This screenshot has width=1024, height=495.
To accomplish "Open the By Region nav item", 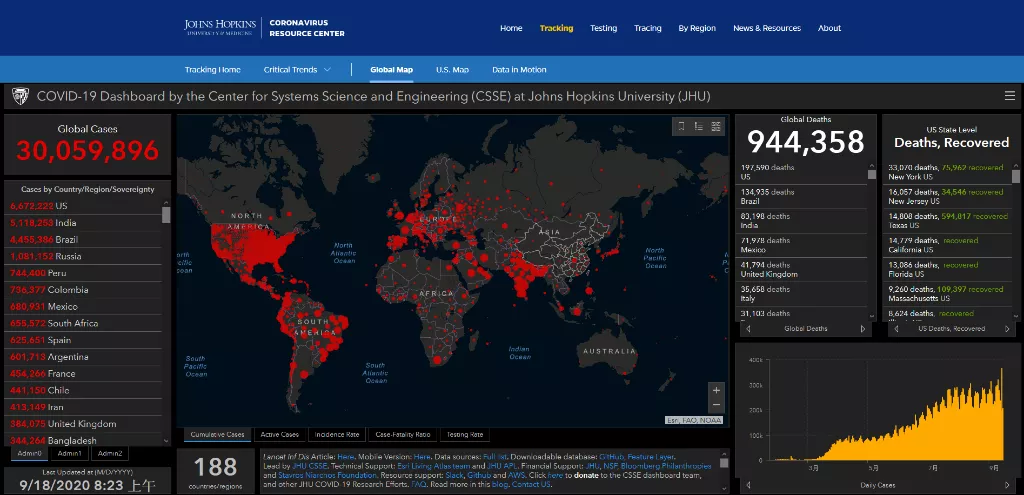I will pyautogui.click(x=697, y=28).
